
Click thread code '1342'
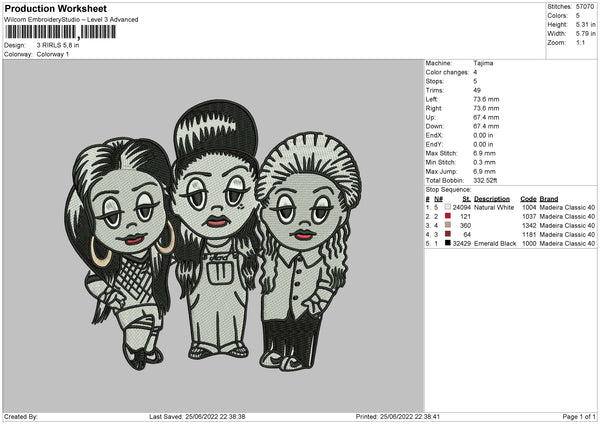tap(529, 225)
